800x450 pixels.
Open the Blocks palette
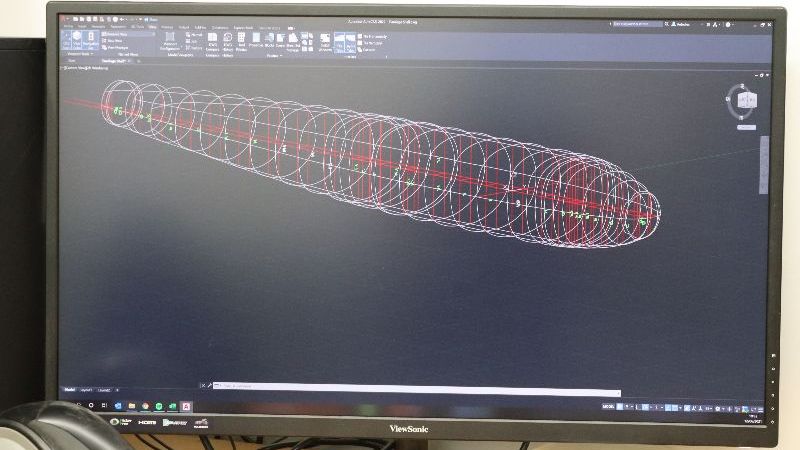269,40
